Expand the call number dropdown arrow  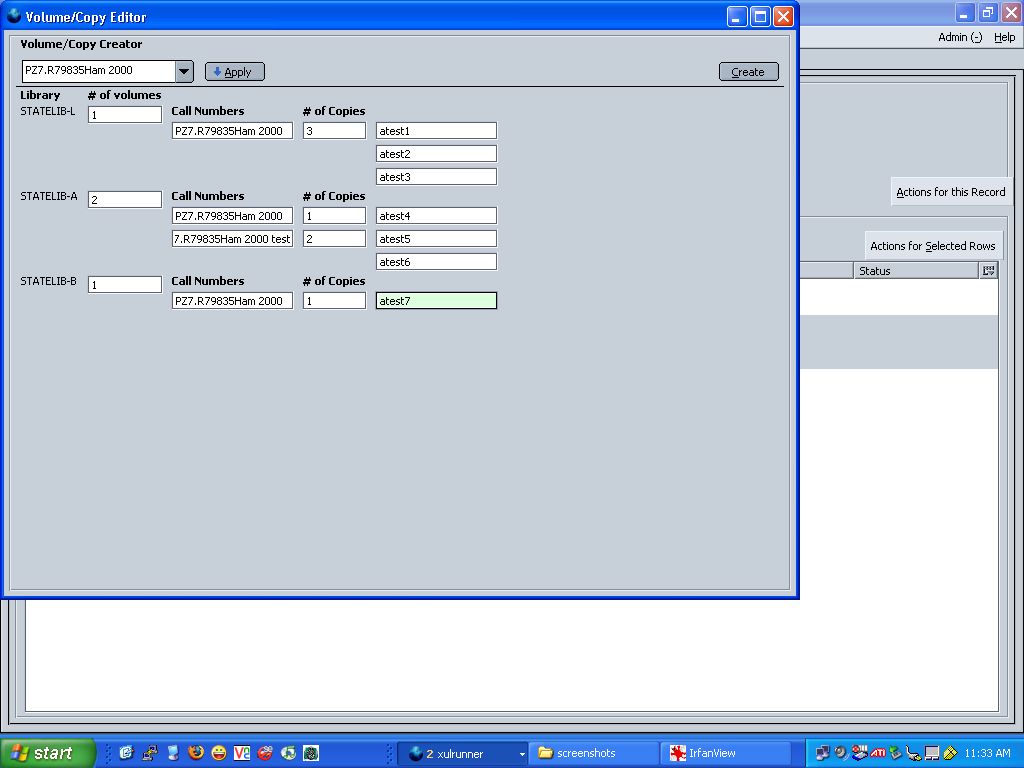184,71
